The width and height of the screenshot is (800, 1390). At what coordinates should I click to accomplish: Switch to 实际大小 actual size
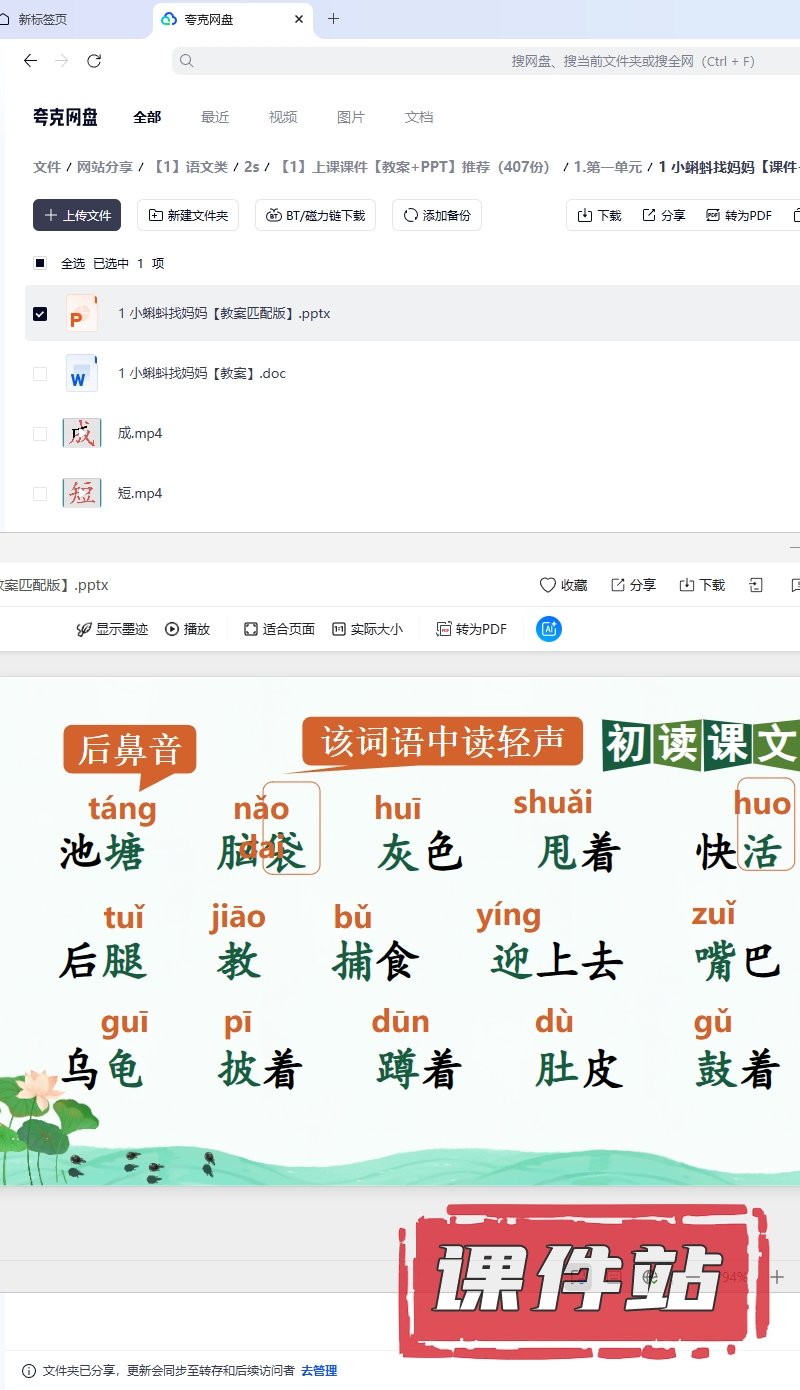(367, 629)
